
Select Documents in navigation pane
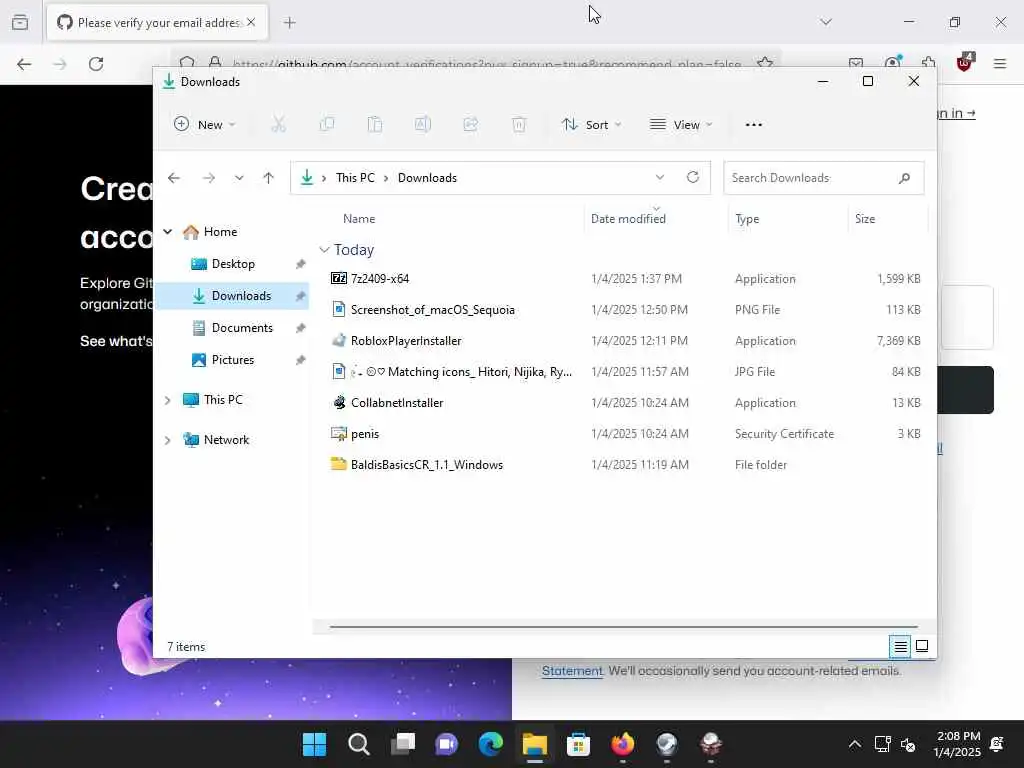coord(242,328)
